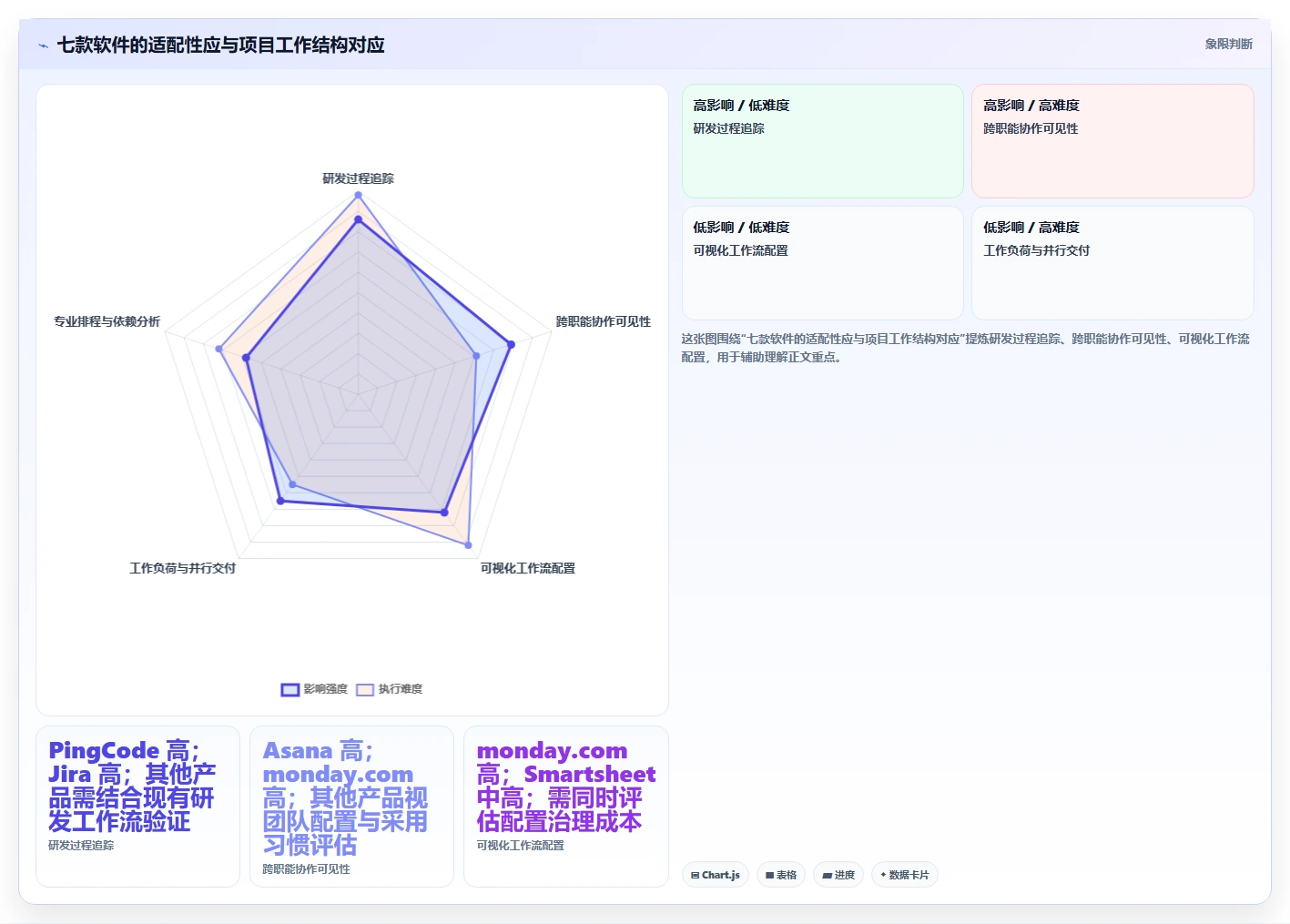Click the title 七款软件的适配性应与项目工作结构对应
The width and height of the screenshot is (1290, 924).
[x=221, y=45]
